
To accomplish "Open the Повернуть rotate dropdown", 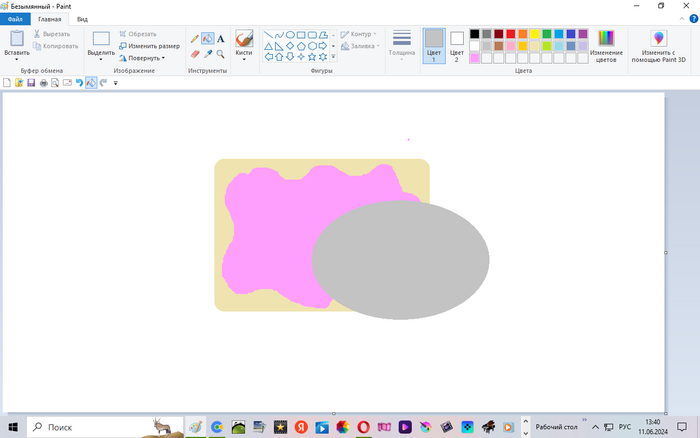I will (x=144, y=58).
